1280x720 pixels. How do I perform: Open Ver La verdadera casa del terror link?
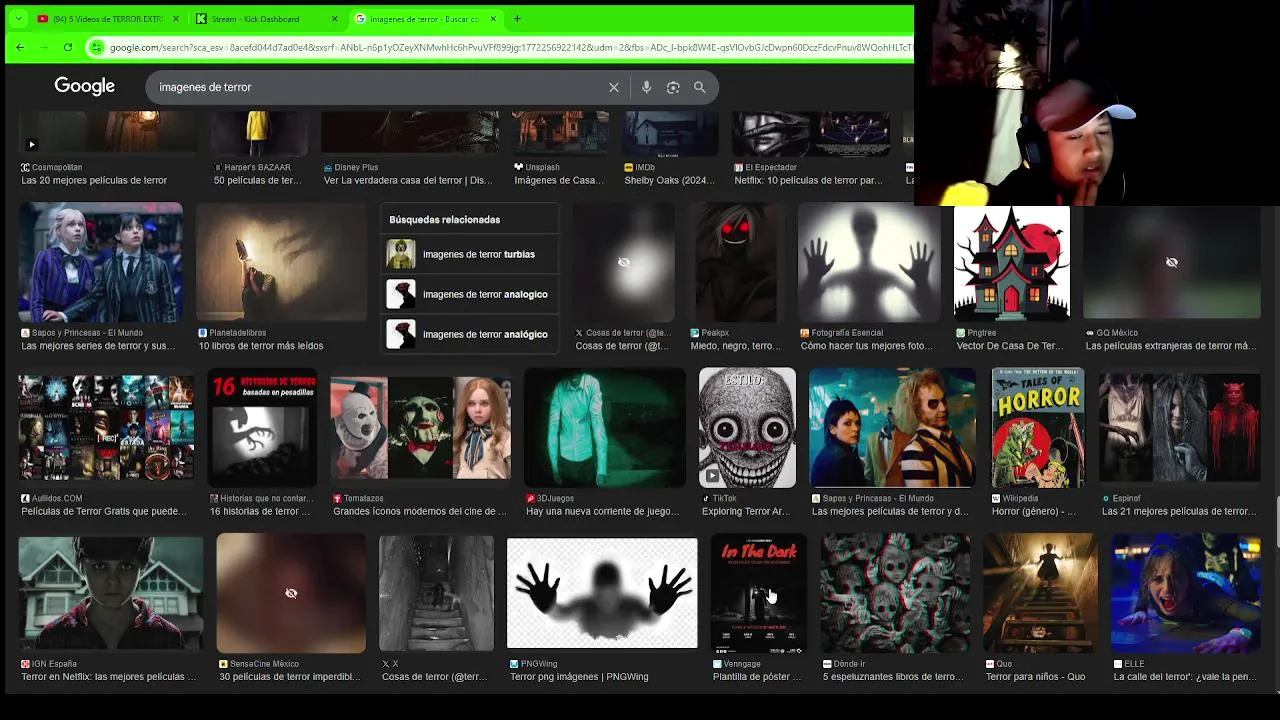click(408, 180)
